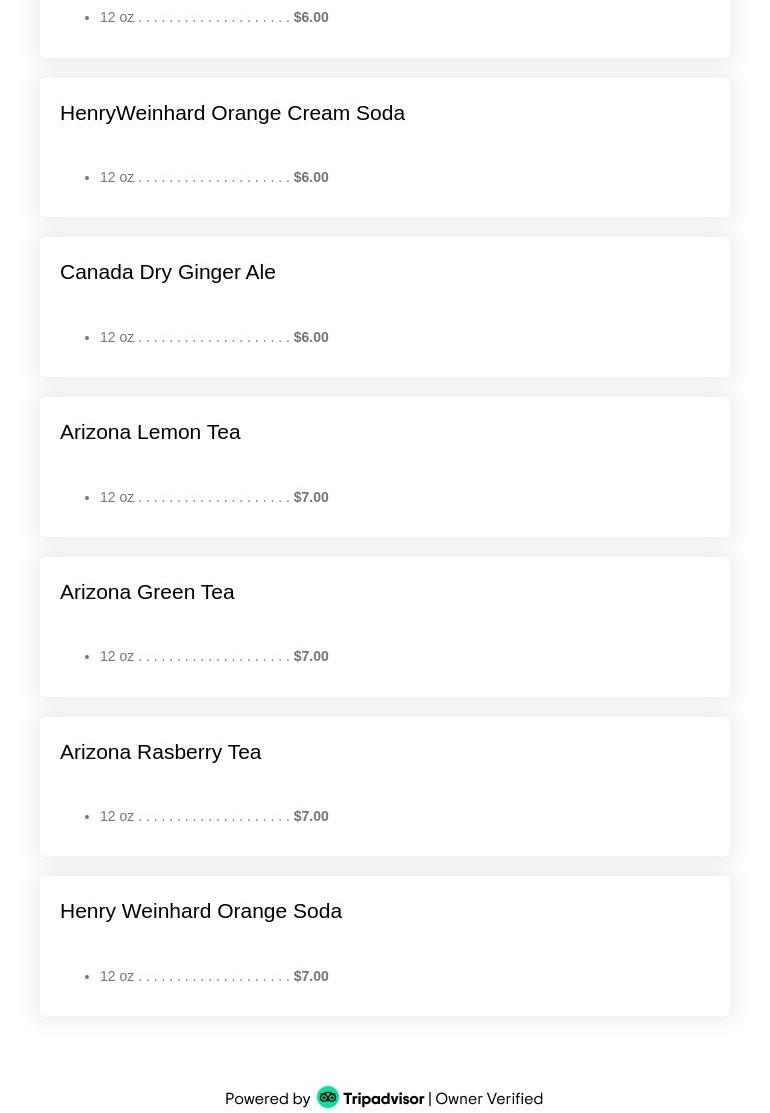
Task: Click the $6.00 price under Canada Dry Ginger Ale
Action: [x=311, y=337]
